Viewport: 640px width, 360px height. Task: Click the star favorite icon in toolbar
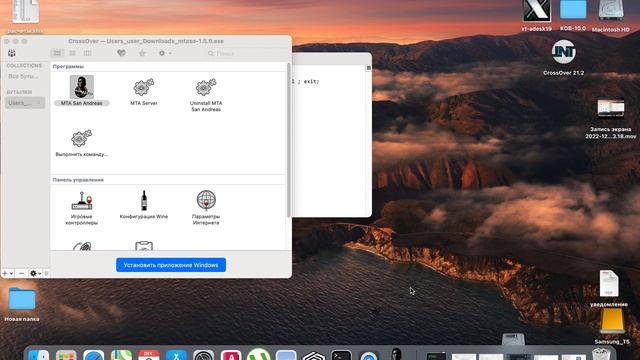(x=142, y=53)
